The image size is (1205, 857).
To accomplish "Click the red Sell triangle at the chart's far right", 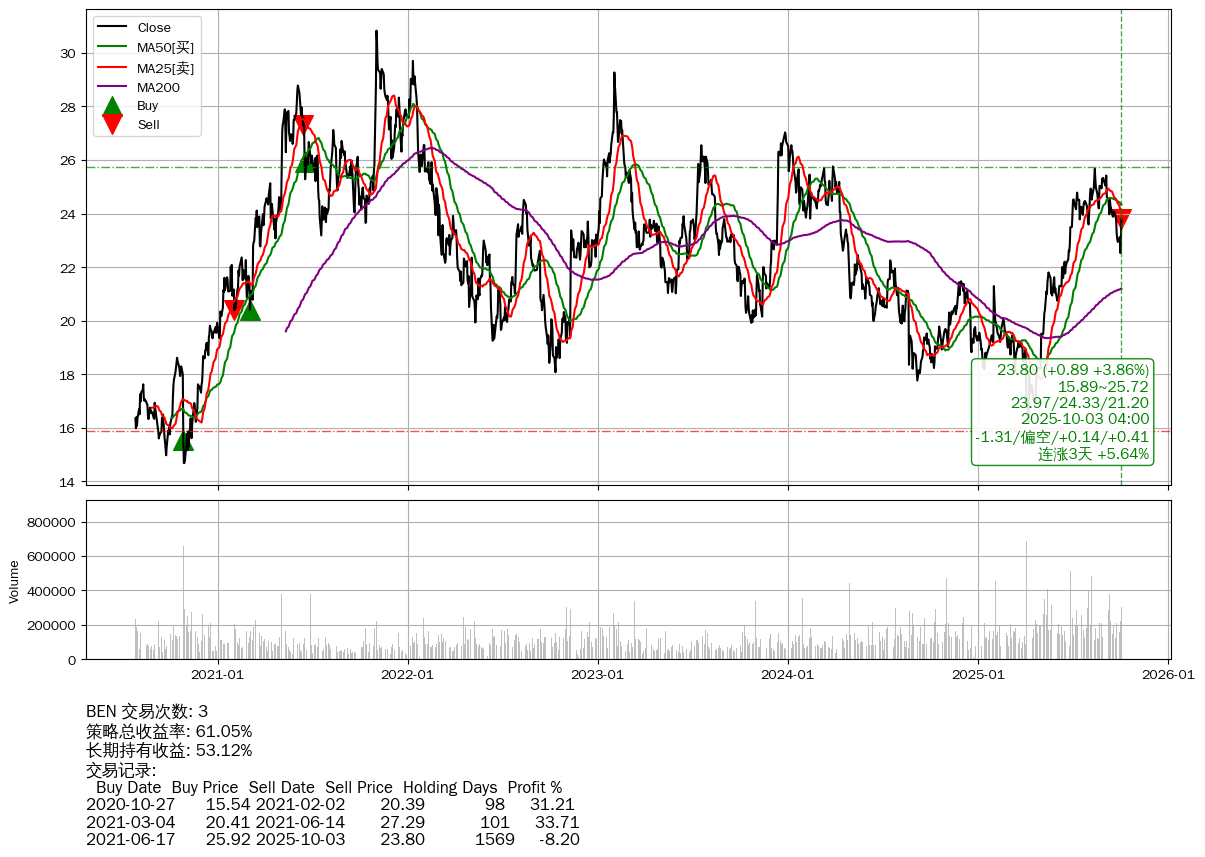I will 1121,218.
